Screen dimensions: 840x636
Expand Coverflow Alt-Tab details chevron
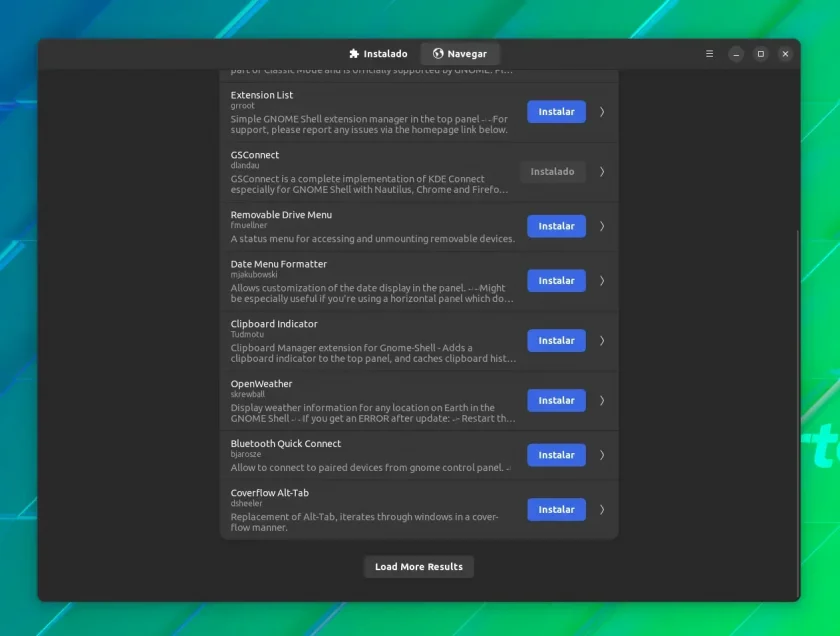point(602,510)
